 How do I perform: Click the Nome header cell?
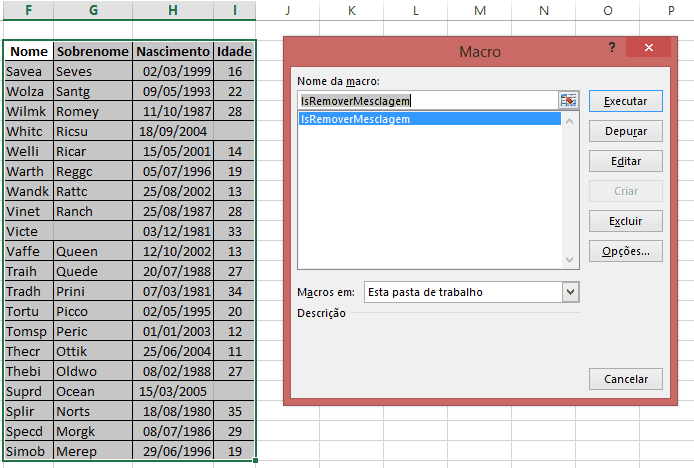pyautogui.click(x=29, y=51)
